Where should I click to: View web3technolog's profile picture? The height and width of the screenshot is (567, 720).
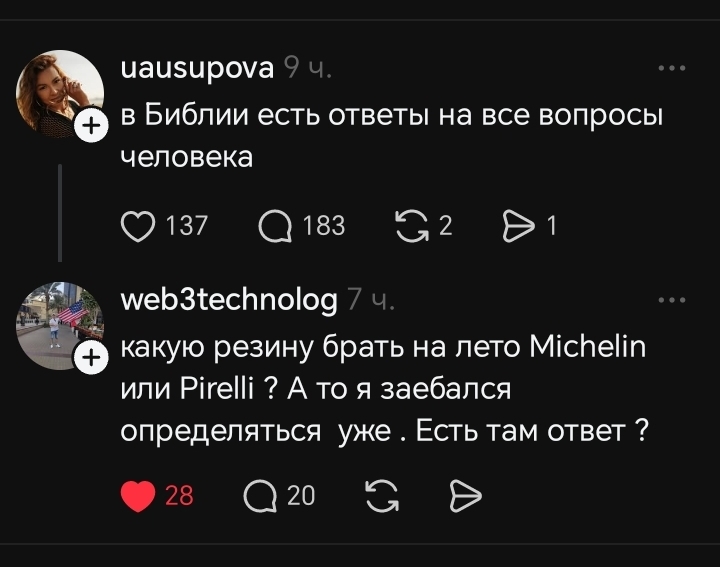click(56, 324)
